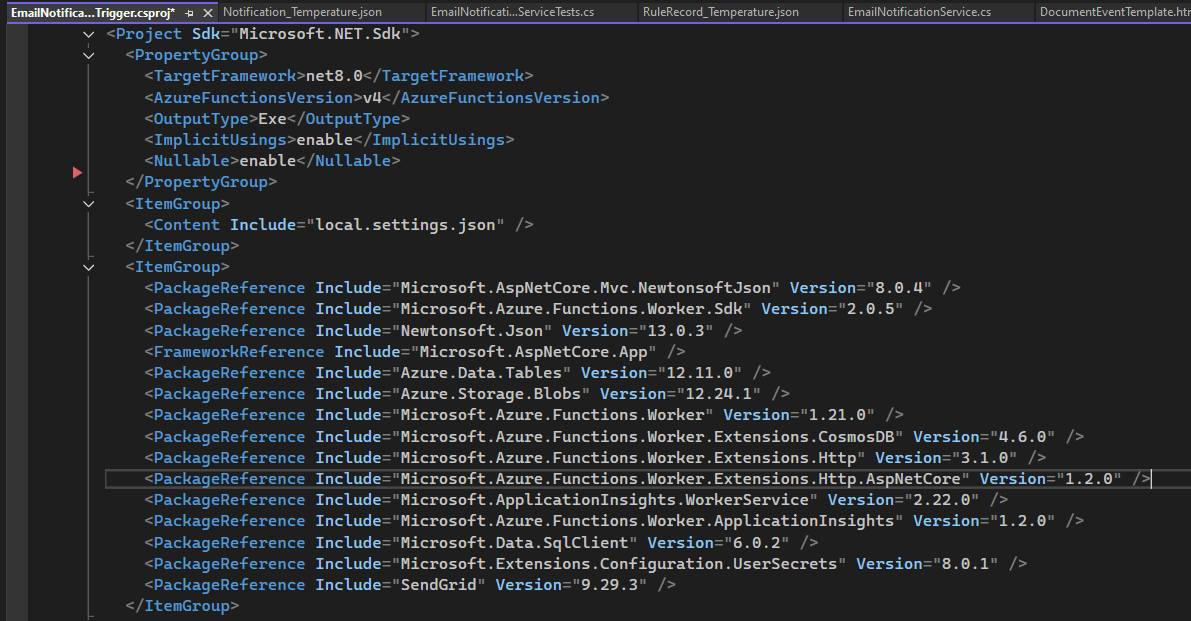The width and height of the screenshot is (1191, 621).
Task: Click version 8.0.4 of NewtonsoftJson package
Action: click(x=899, y=288)
